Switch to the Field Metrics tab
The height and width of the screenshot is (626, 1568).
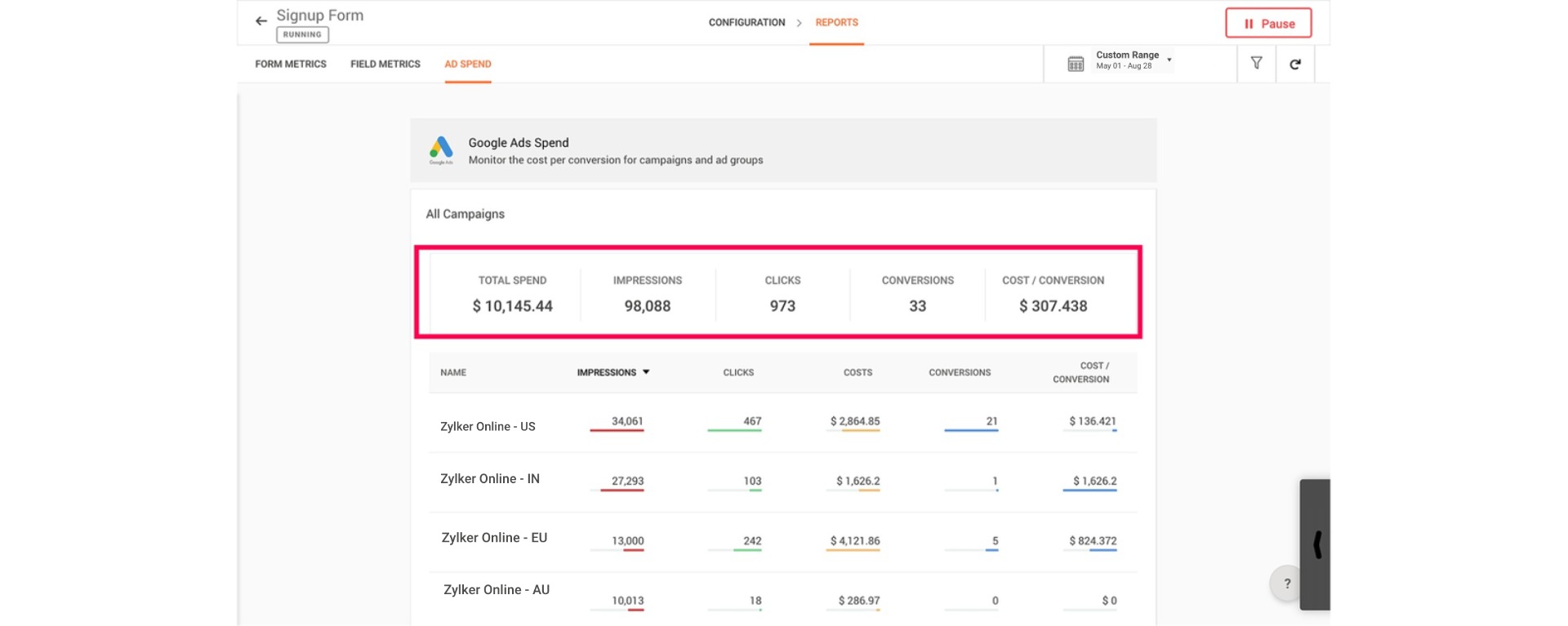[x=385, y=64]
